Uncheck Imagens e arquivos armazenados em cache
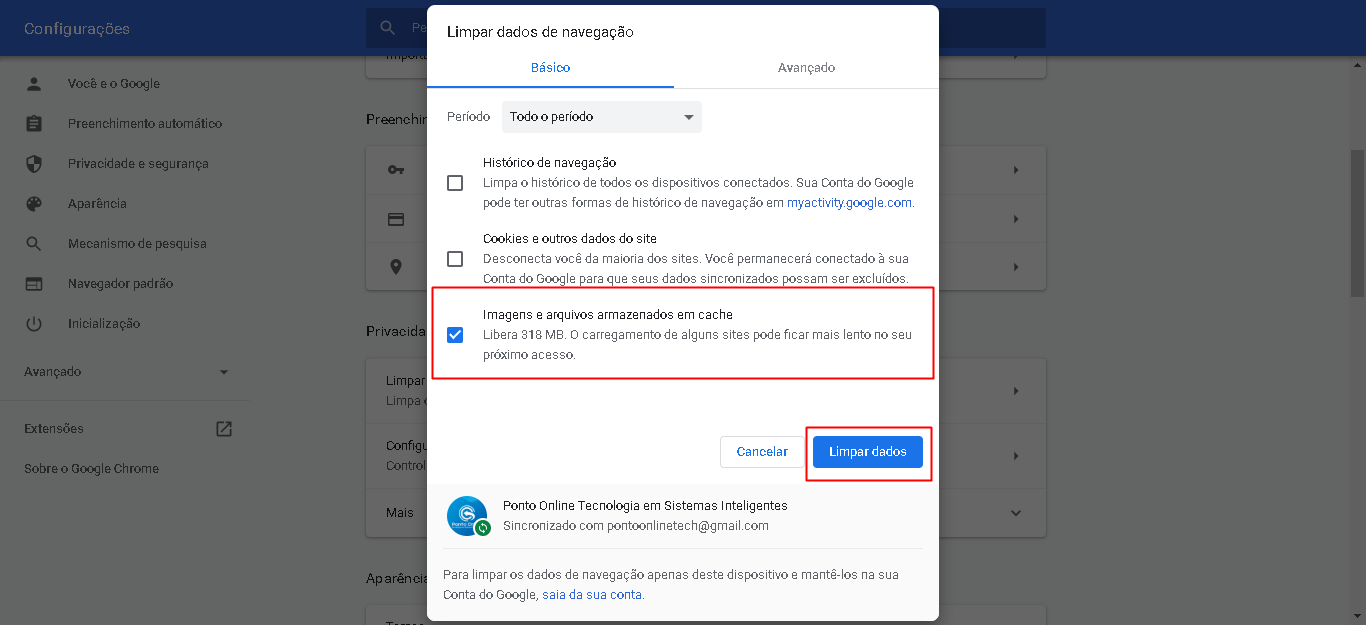The width and height of the screenshot is (1366, 625). coord(455,335)
